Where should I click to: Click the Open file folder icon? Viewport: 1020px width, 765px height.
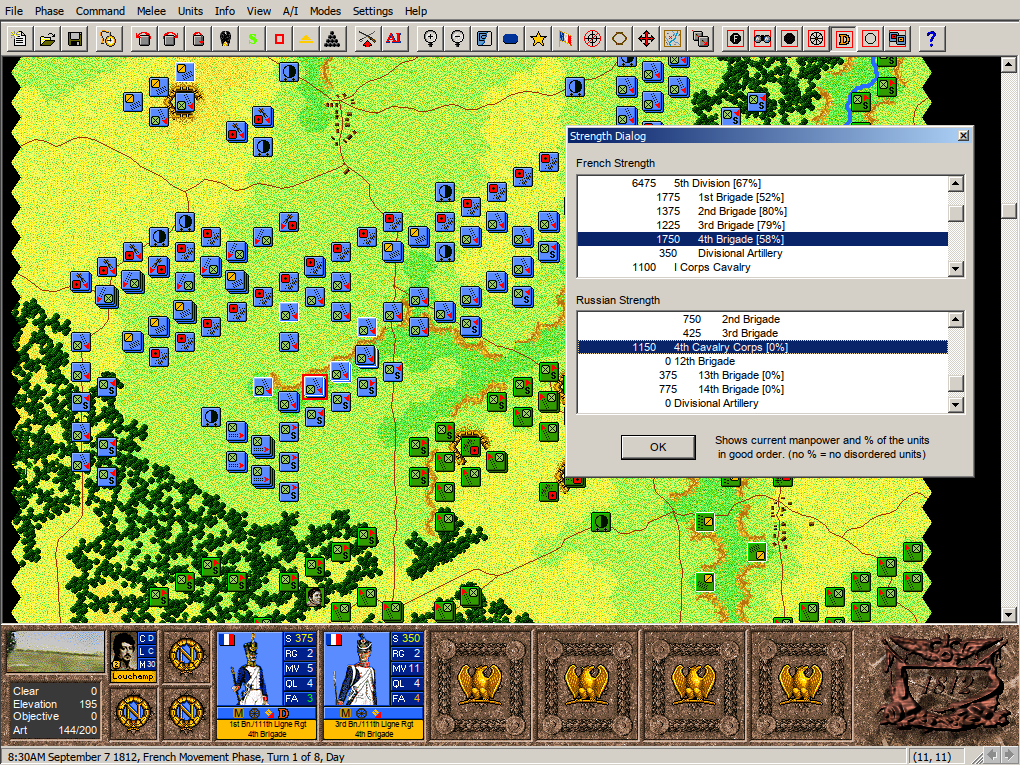[x=47, y=39]
